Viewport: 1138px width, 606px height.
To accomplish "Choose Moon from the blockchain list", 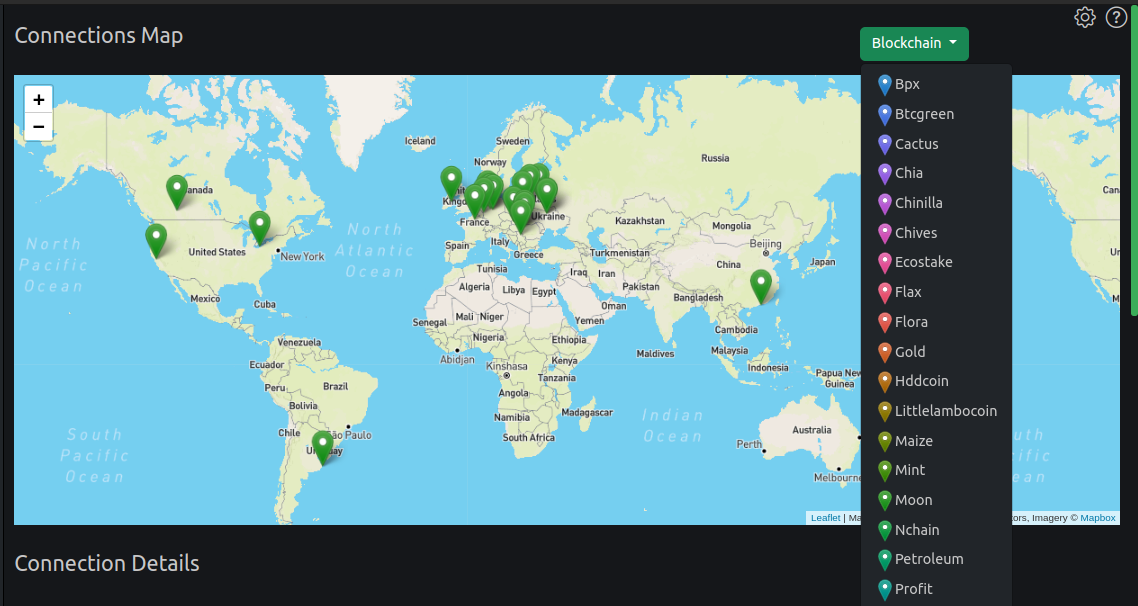I will coord(936,500).
